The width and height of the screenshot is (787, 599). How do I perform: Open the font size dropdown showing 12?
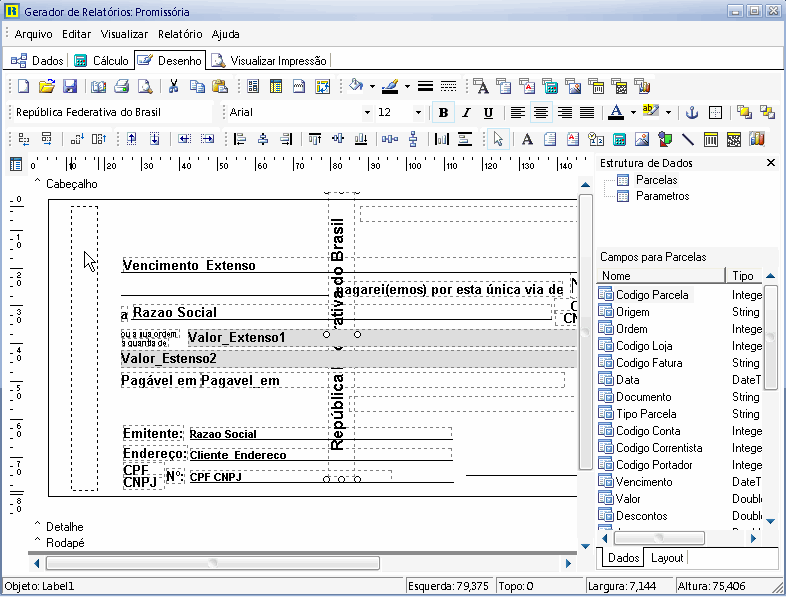418,112
